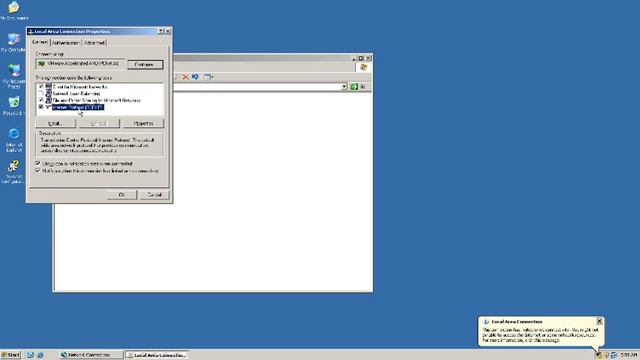This screenshot has height=360, width=640.
Task: Click the Install button
Action: coord(56,123)
